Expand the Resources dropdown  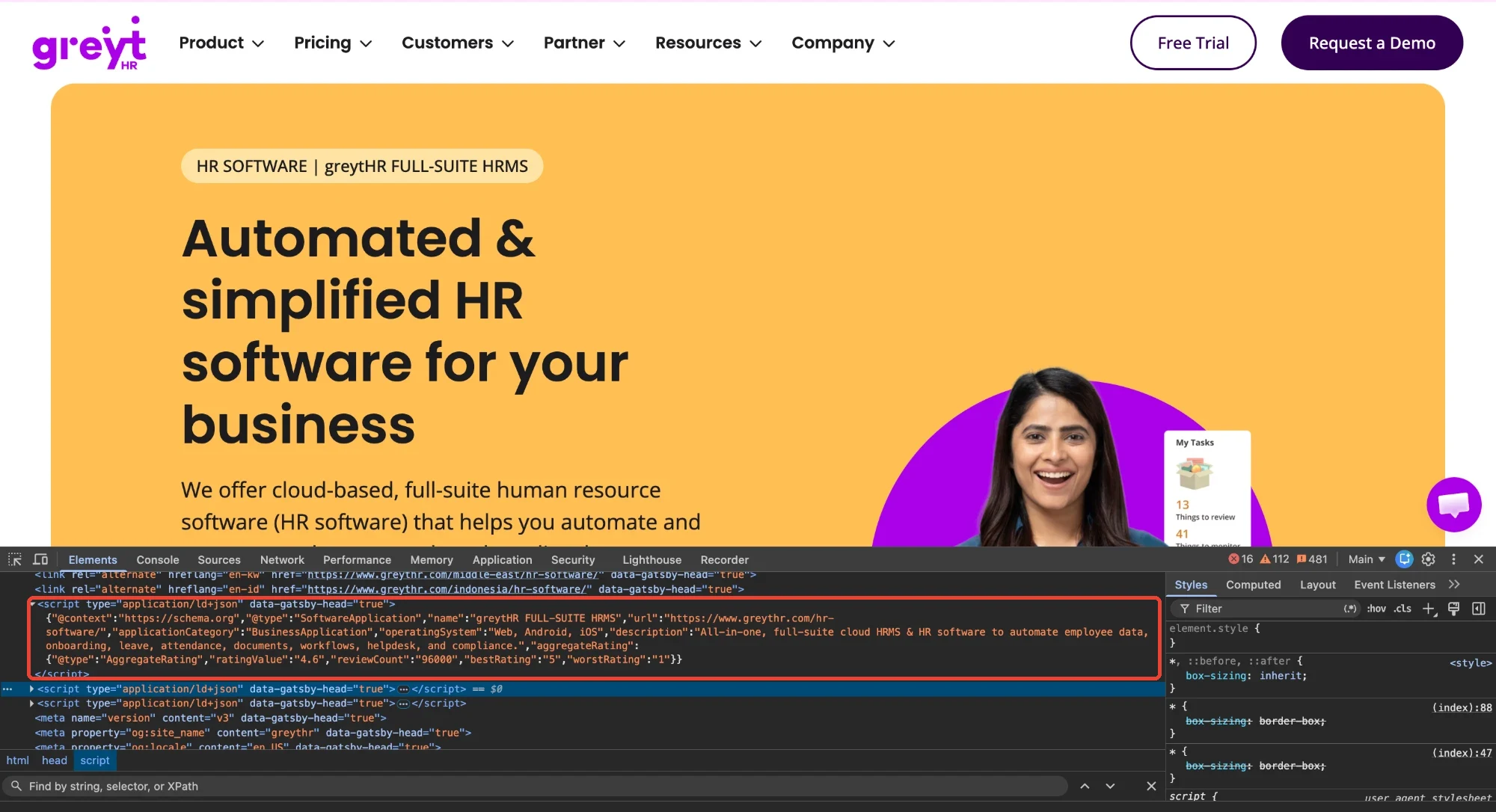click(x=708, y=43)
